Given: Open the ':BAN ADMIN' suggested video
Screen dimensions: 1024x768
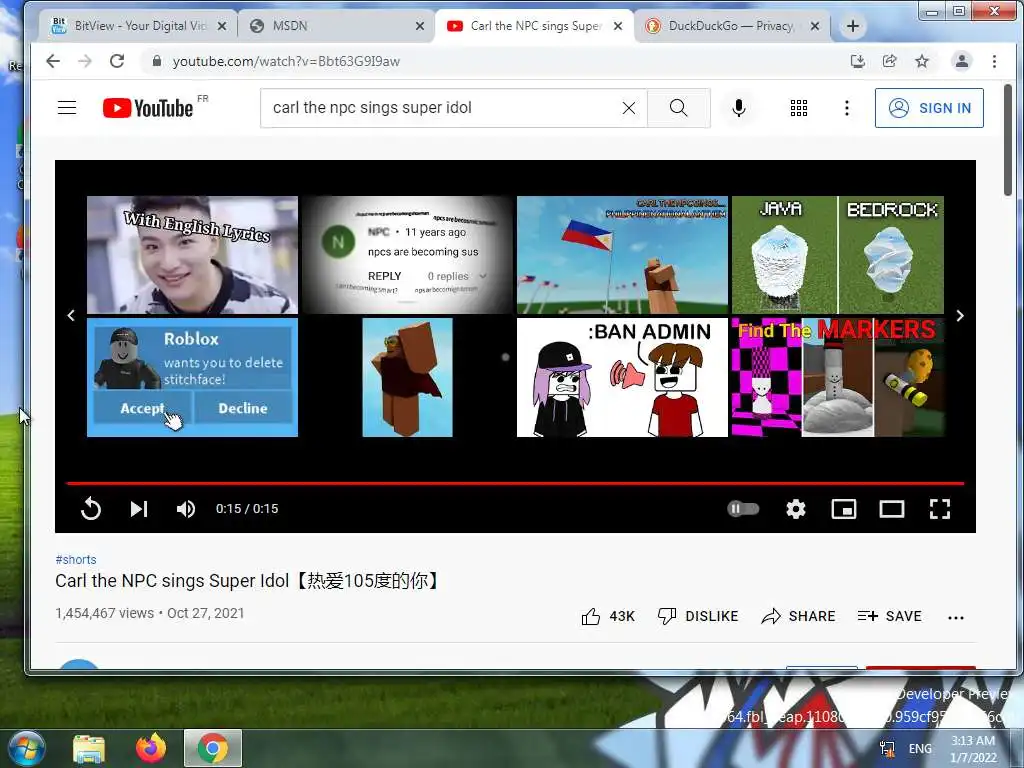Looking at the screenshot, I should (622, 377).
